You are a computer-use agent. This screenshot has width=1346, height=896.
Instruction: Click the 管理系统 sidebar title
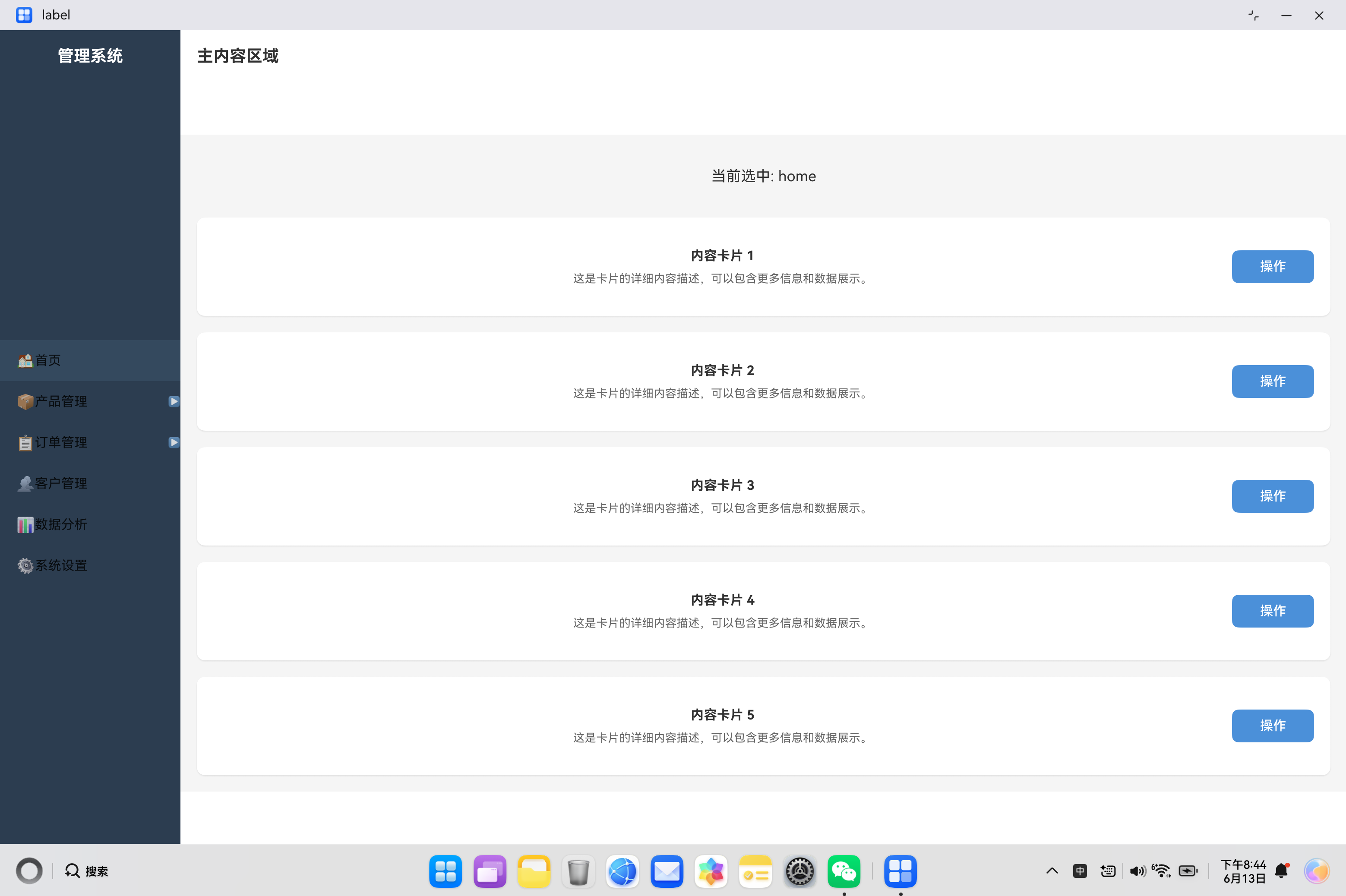click(90, 56)
